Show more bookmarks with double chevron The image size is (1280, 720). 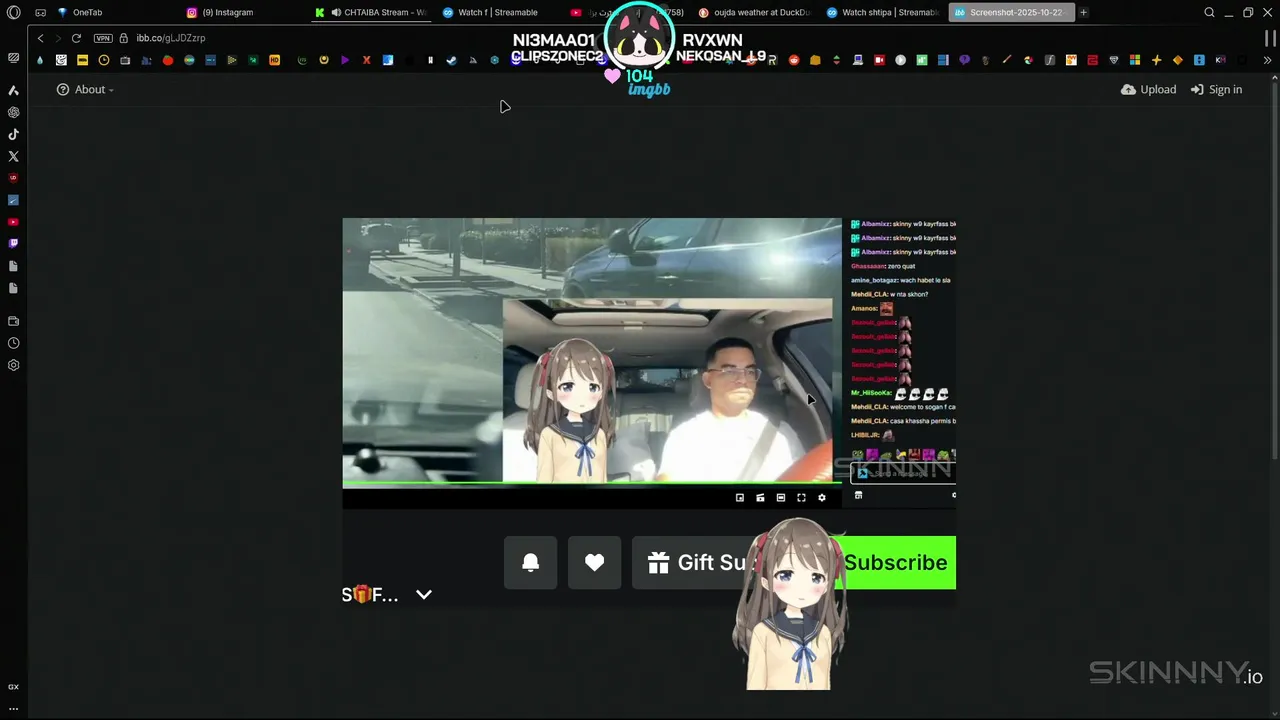(1268, 60)
